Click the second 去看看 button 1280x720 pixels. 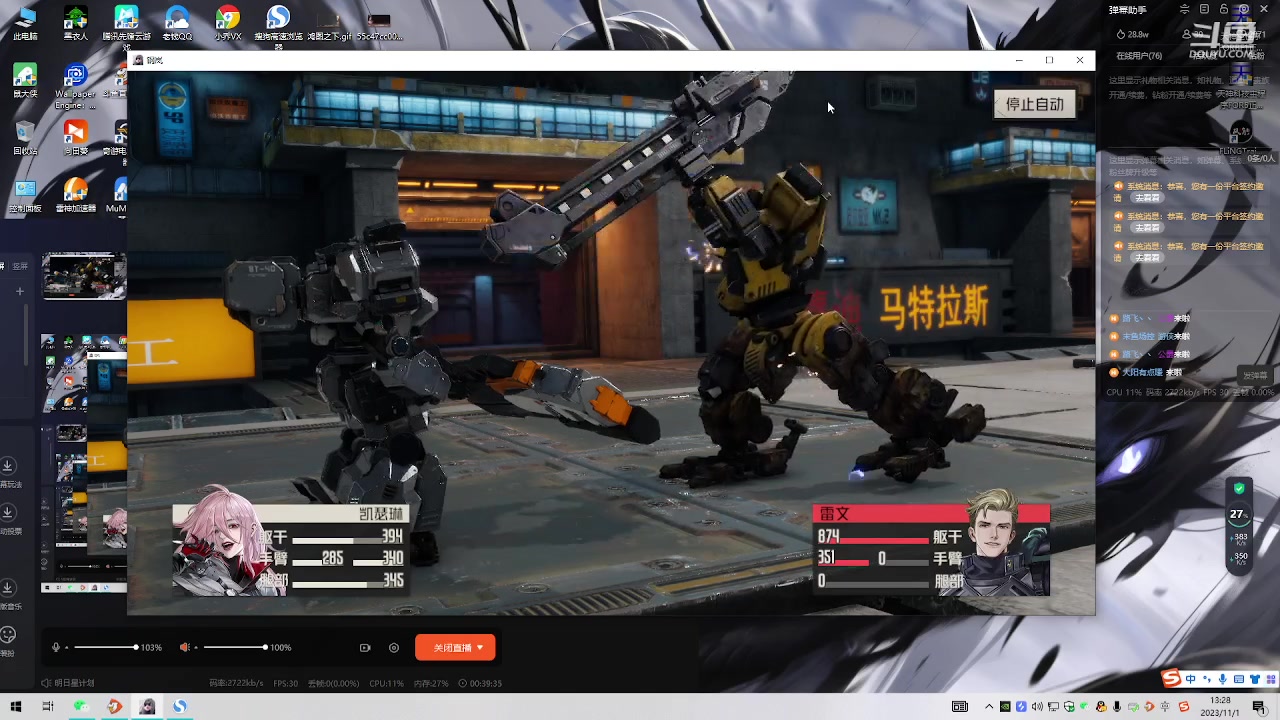click(x=1147, y=228)
